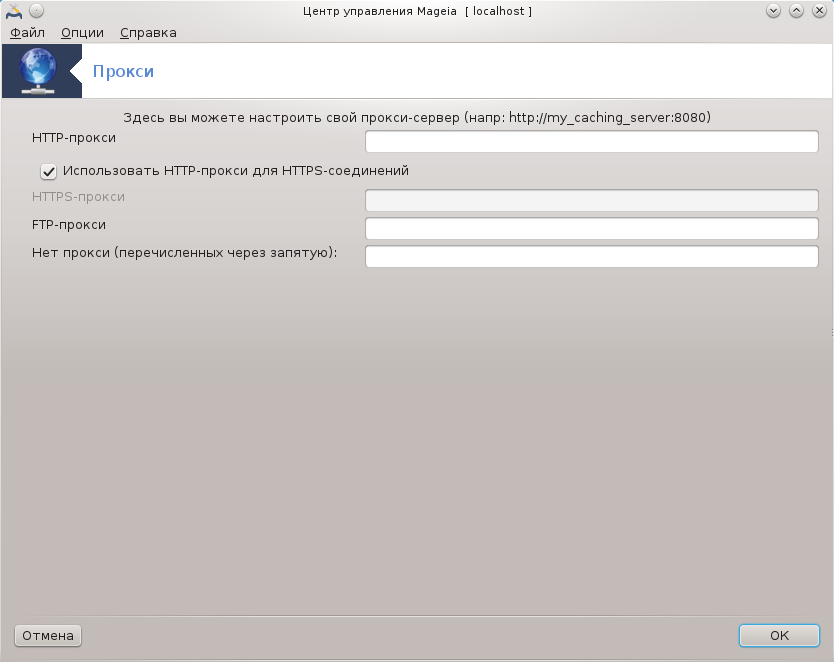Click the Нет прокси (перечисленных через запятую) label
The image size is (834, 662).
pos(185,253)
